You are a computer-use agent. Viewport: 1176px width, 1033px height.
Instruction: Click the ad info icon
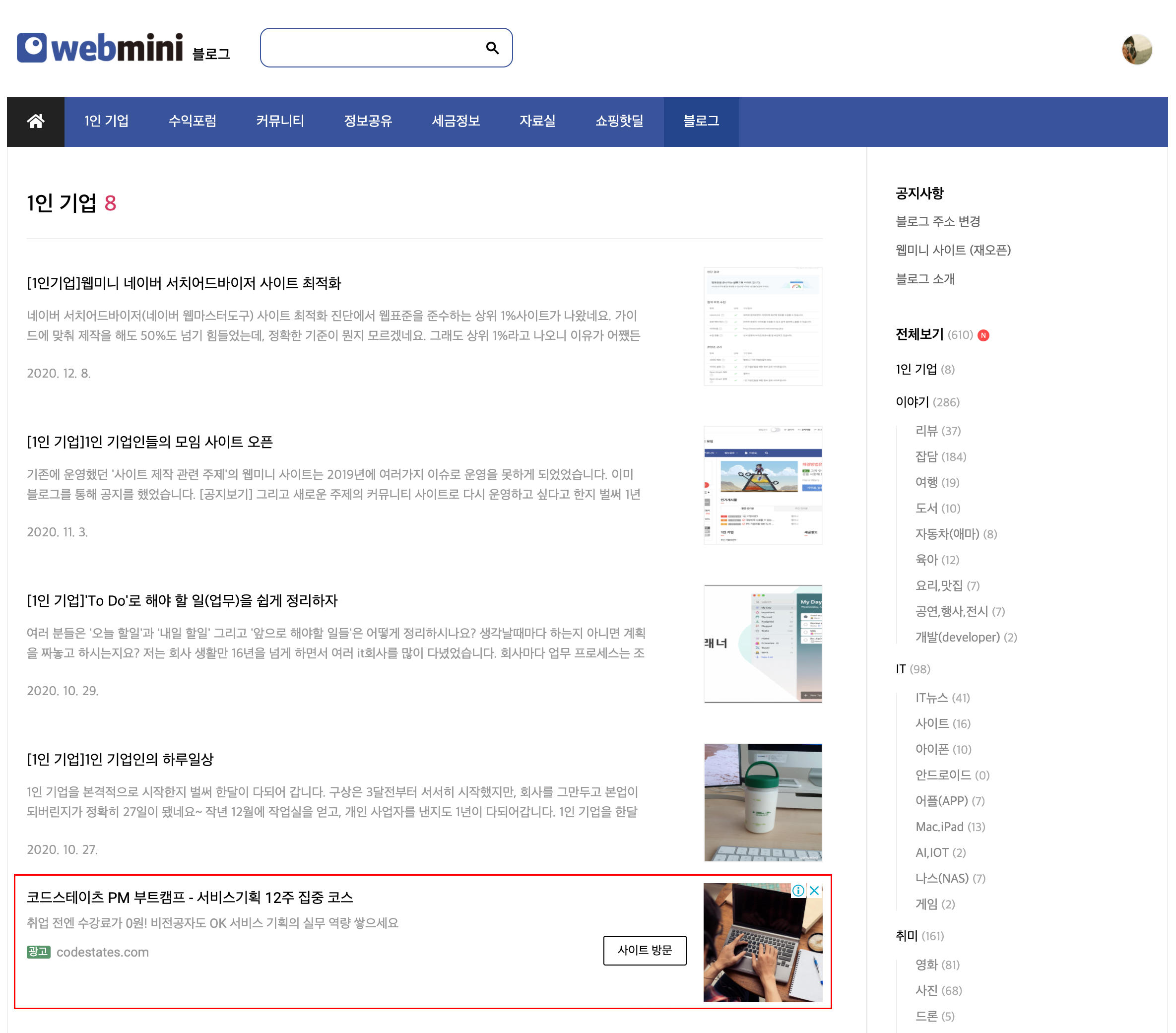(798, 891)
